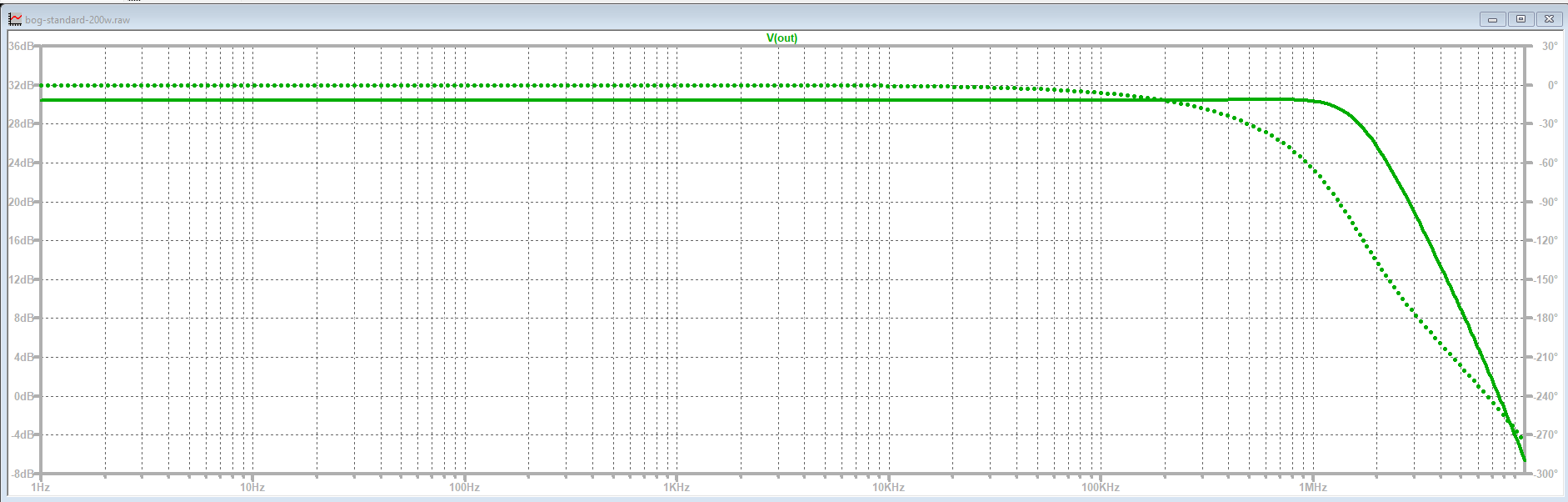Click the 36dB left axis label

(x=21, y=46)
